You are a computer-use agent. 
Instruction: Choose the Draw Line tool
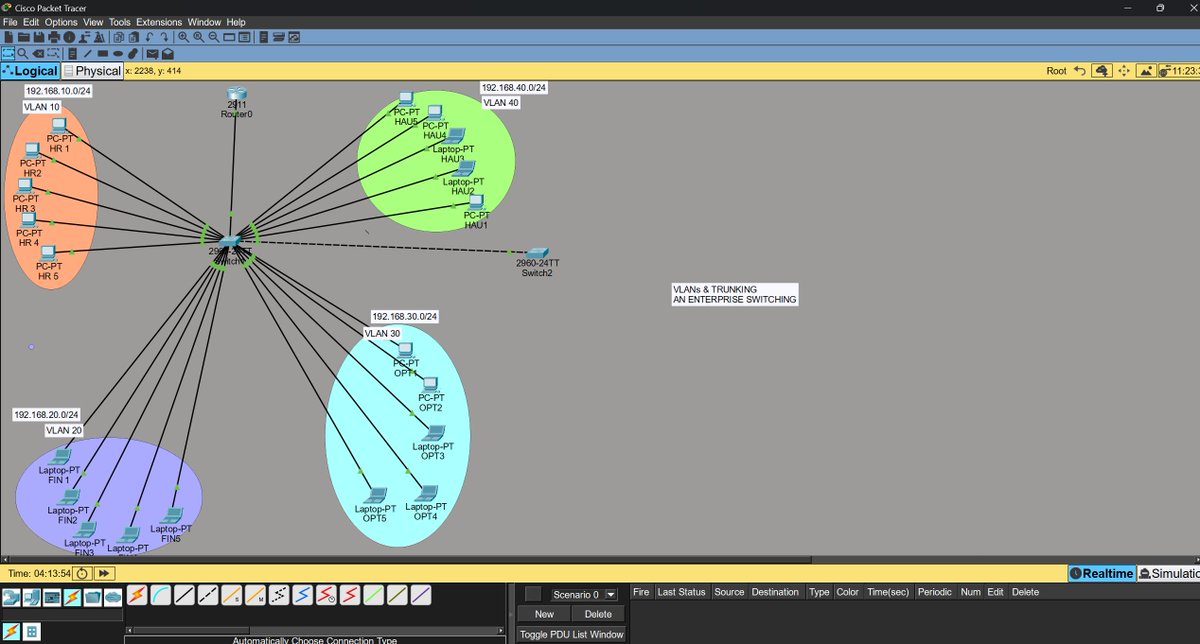(x=87, y=53)
